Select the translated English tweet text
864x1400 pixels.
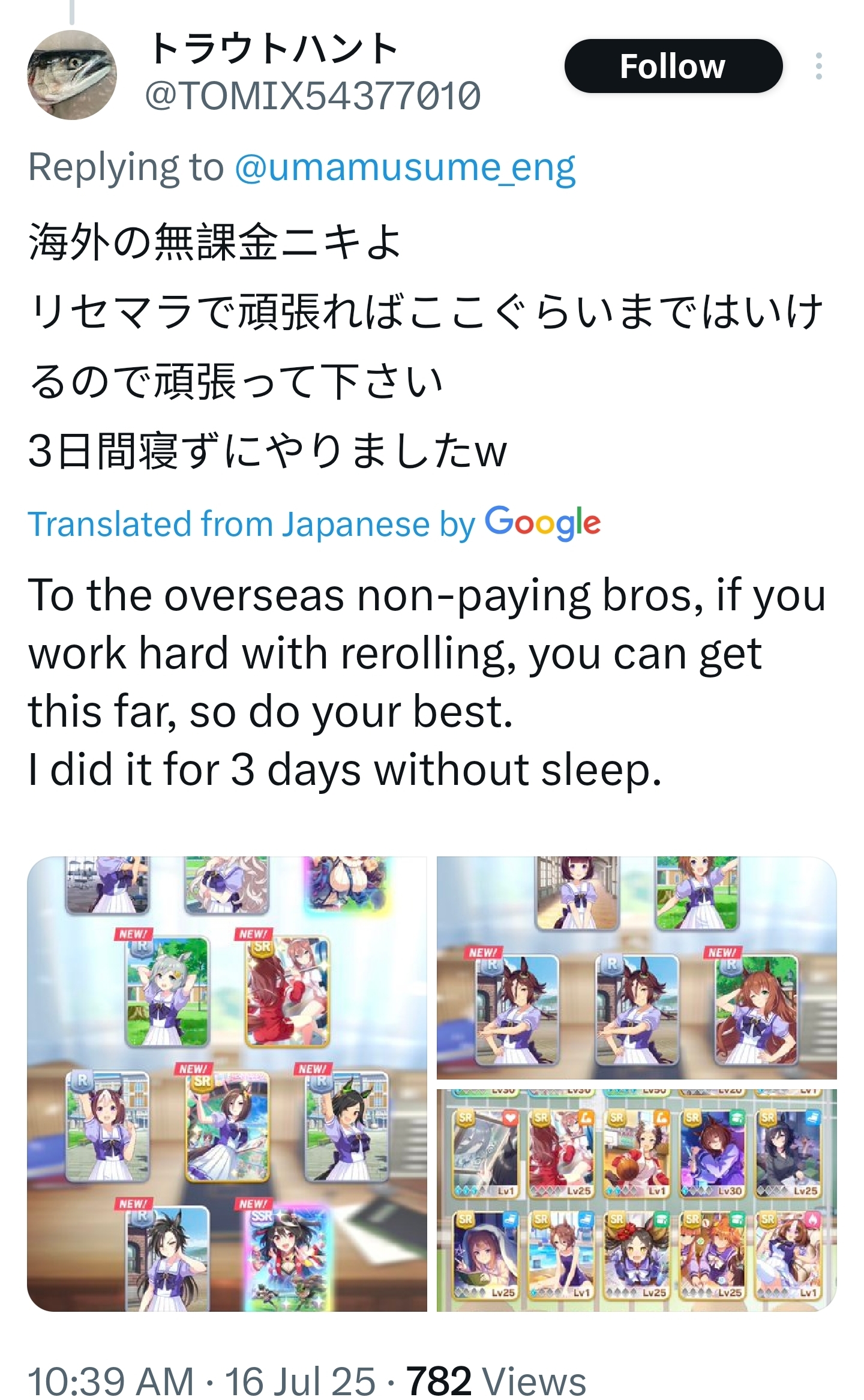coord(427,682)
